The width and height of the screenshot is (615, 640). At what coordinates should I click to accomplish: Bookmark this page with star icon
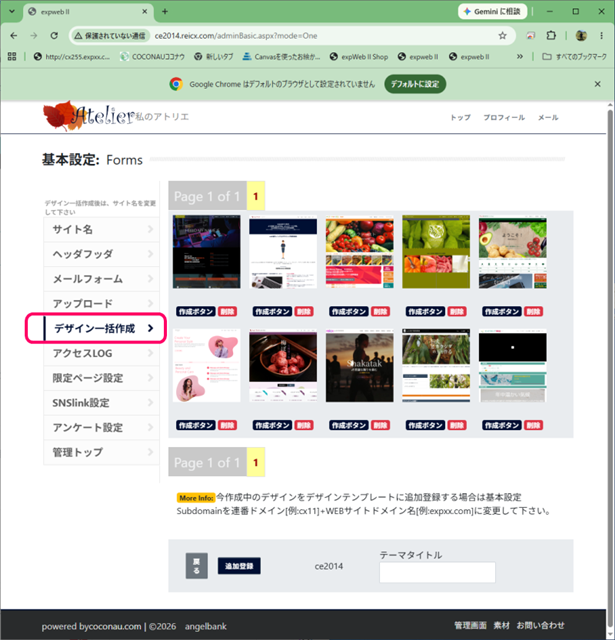coord(502,36)
